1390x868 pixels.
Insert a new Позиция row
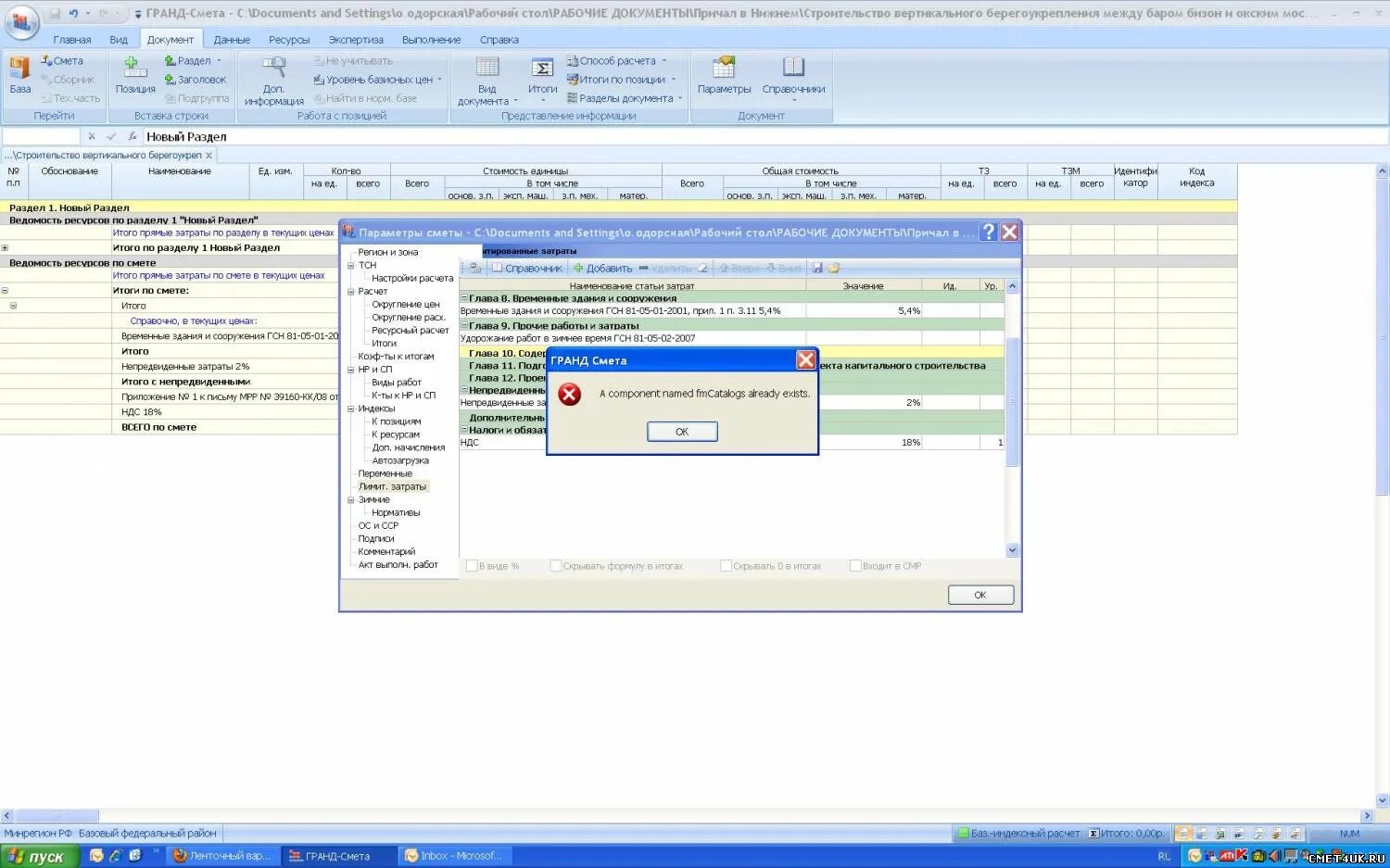coord(135,75)
